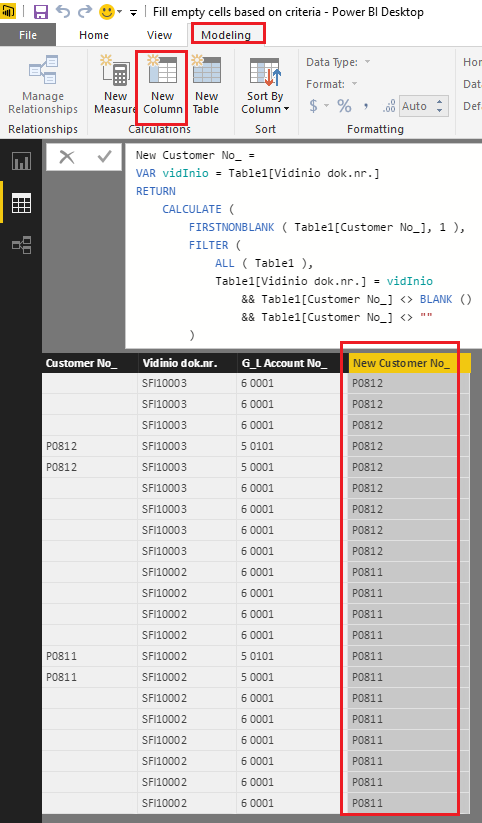The height and width of the screenshot is (823, 482).
Task: Click the RETURN keyword in formula
Action: click(156, 191)
